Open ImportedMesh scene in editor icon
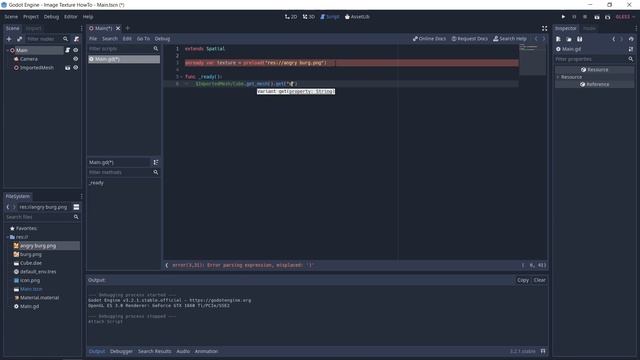Screen dimensions: 640x360 tap(68, 68)
